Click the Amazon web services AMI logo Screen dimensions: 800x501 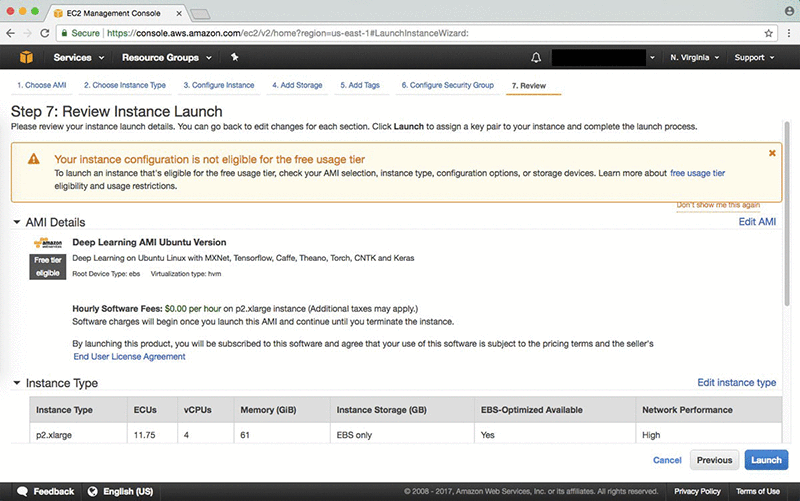(x=48, y=243)
